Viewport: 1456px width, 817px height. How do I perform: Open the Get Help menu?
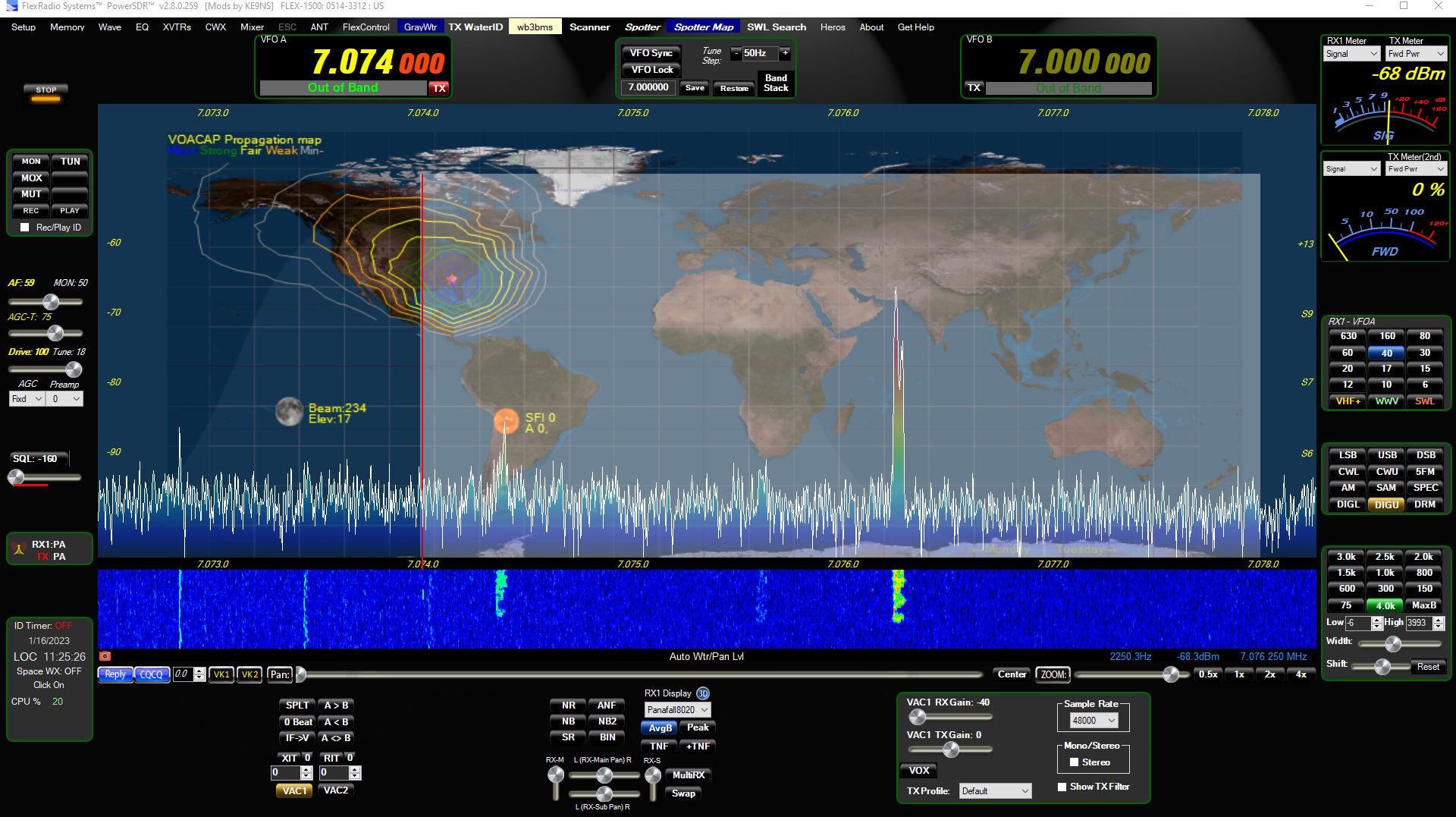pos(916,27)
